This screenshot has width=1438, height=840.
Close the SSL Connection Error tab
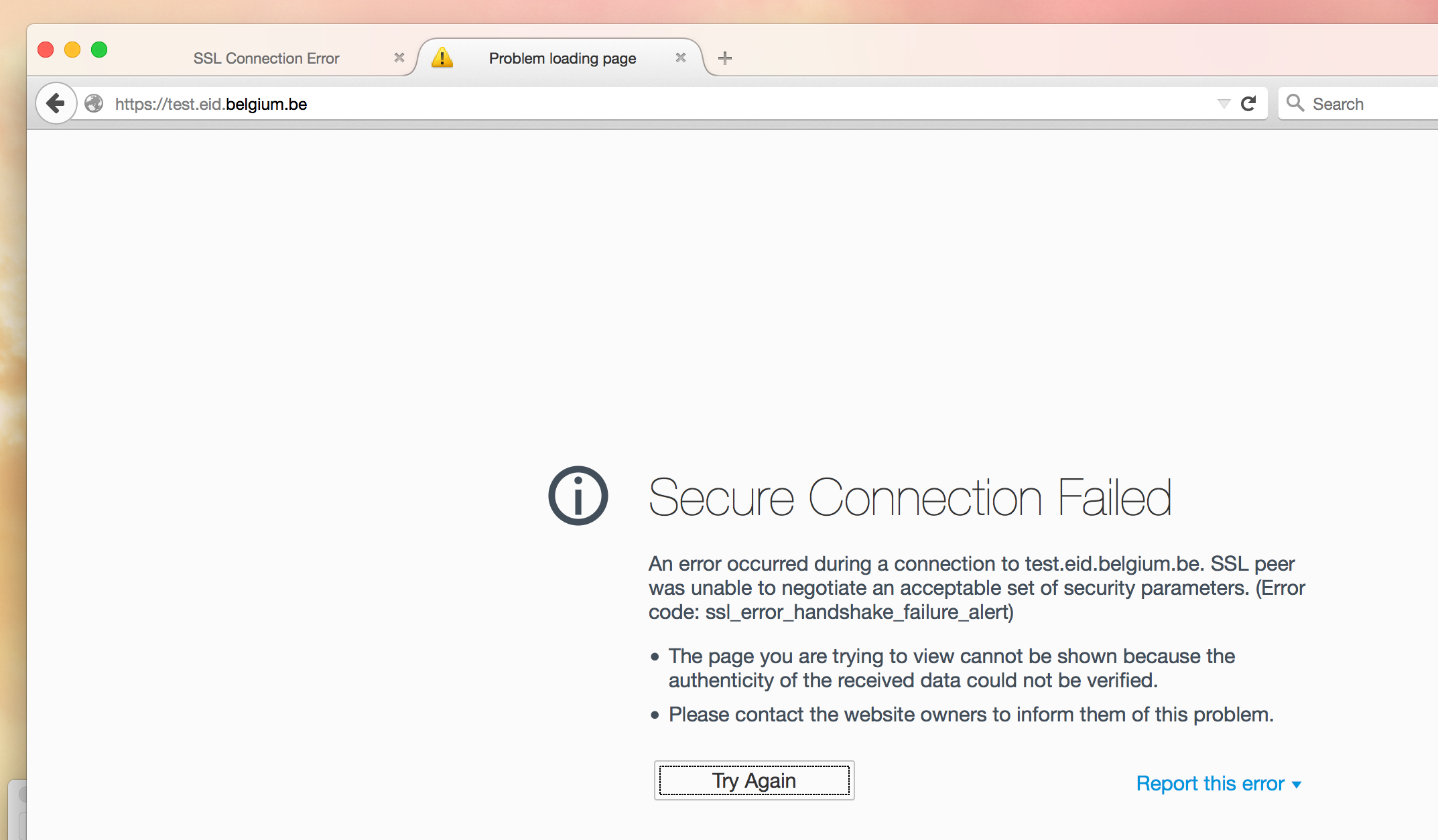click(399, 58)
